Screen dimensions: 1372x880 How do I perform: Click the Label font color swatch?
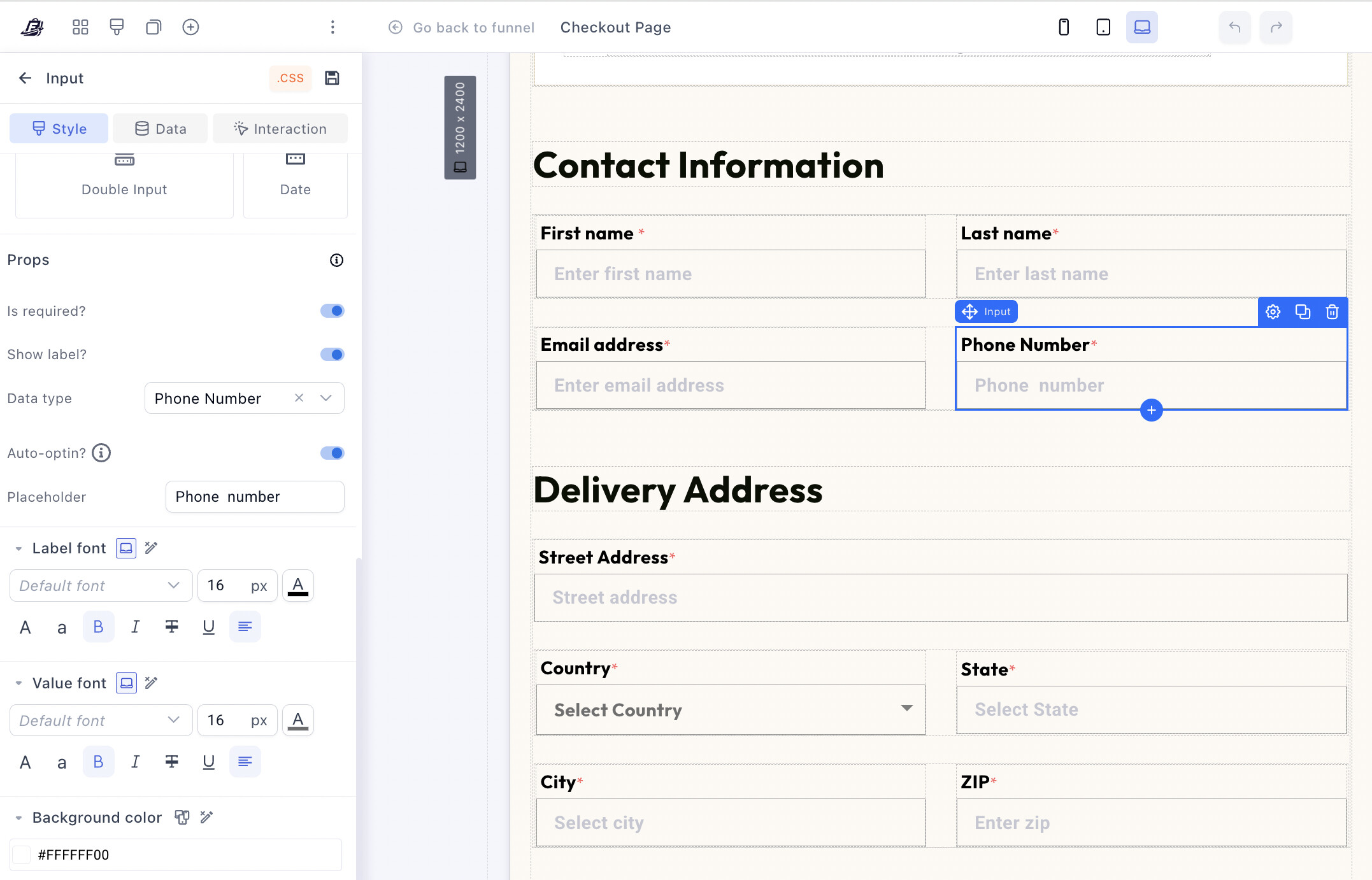tap(297, 585)
